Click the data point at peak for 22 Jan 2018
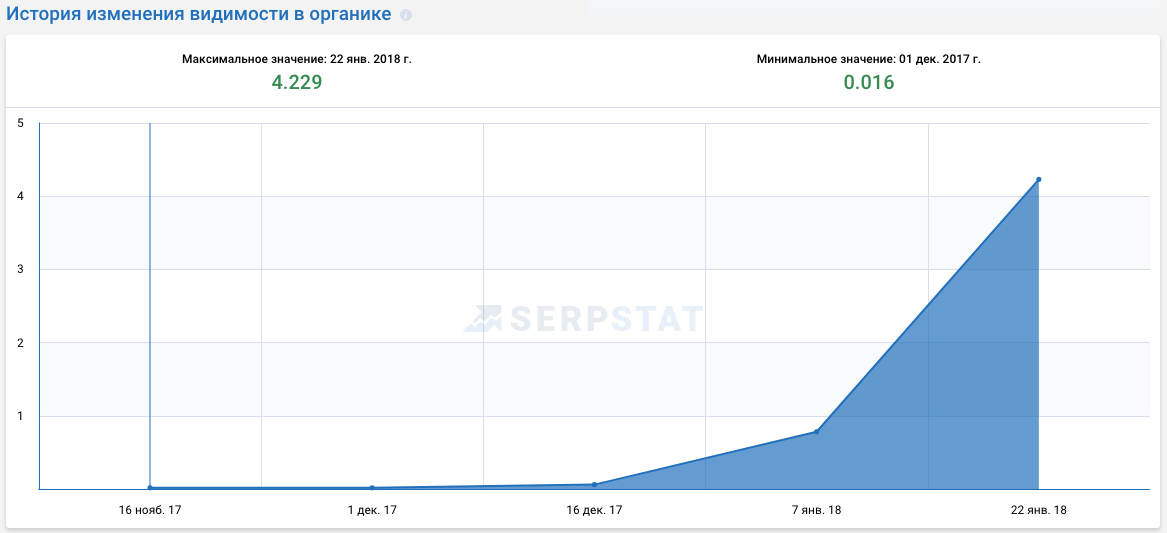The width and height of the screenshot is (1167, 533). pos(1039,180)
